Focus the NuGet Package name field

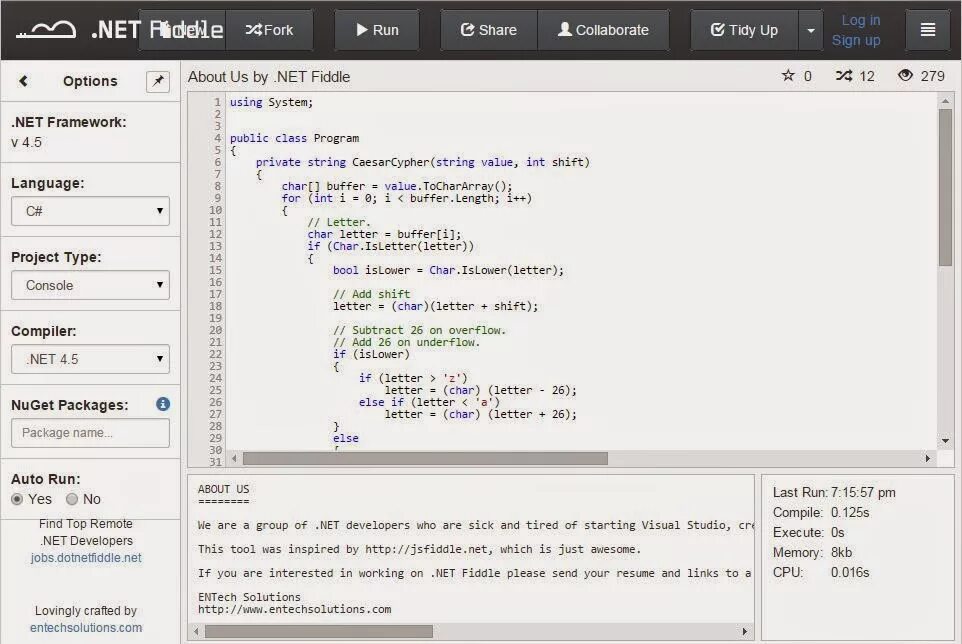(x=90, y=433)
